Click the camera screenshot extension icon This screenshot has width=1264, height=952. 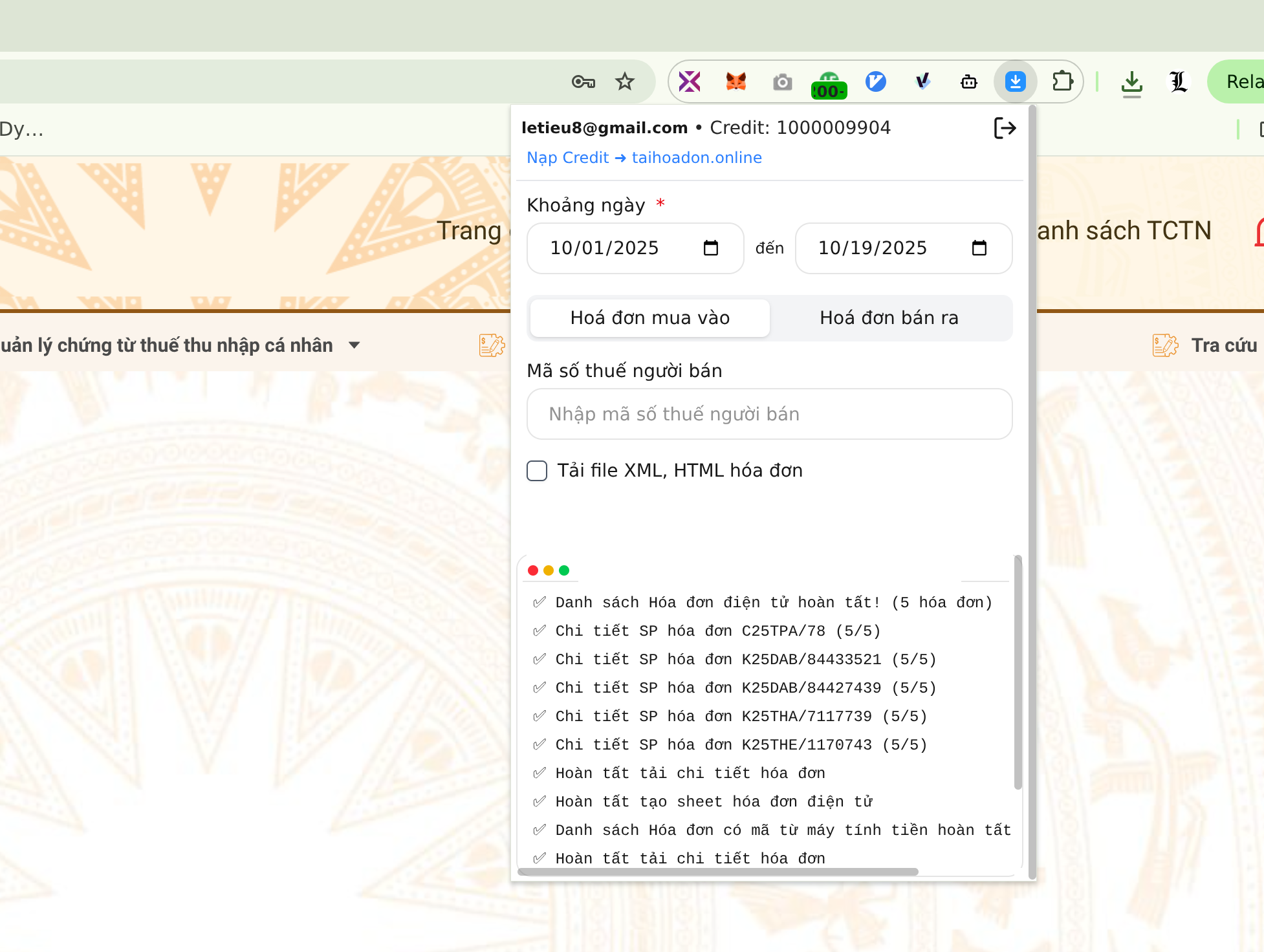(783, 82)
